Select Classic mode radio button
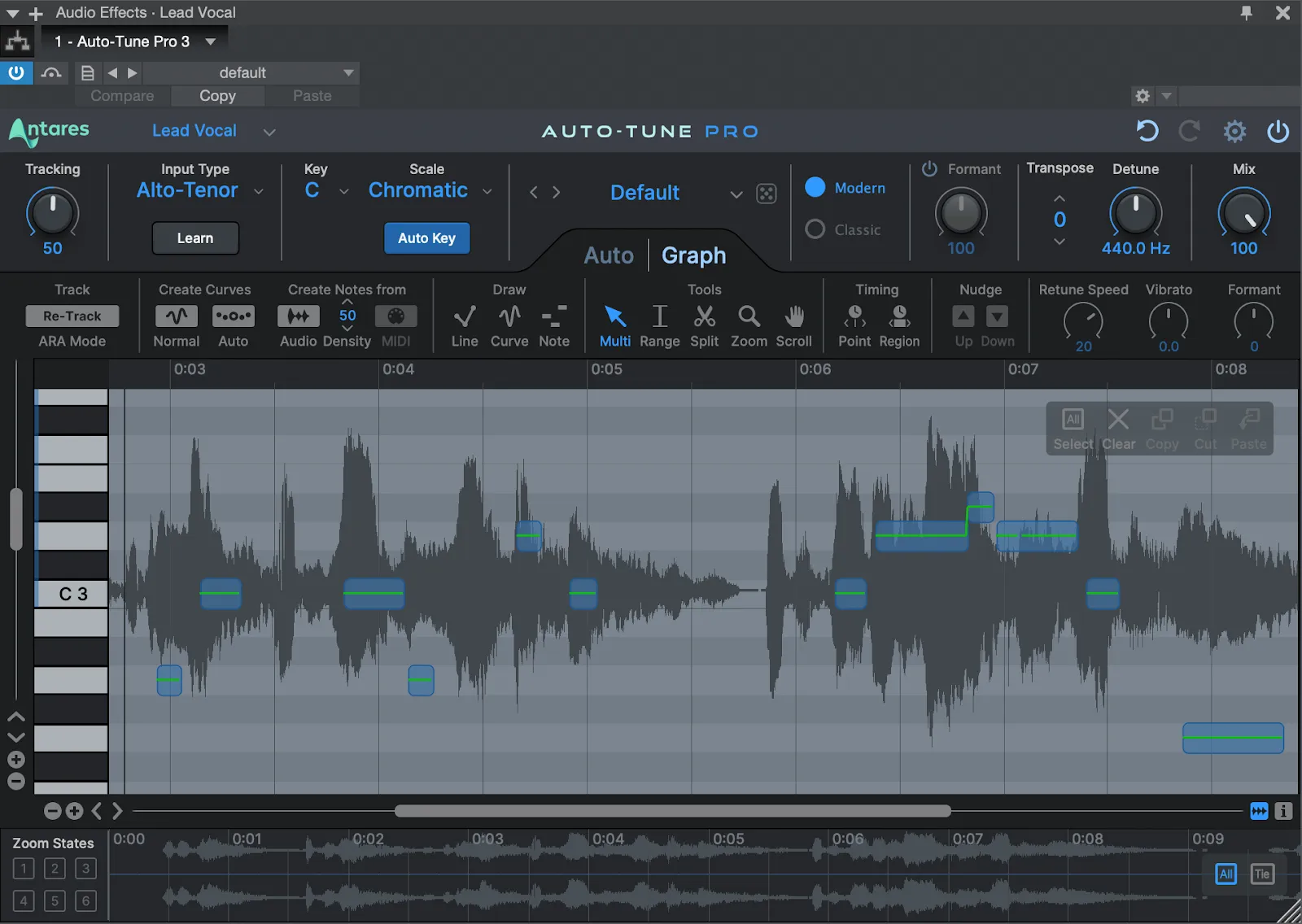The image size is (1302, 924). (x=815, y=230)
